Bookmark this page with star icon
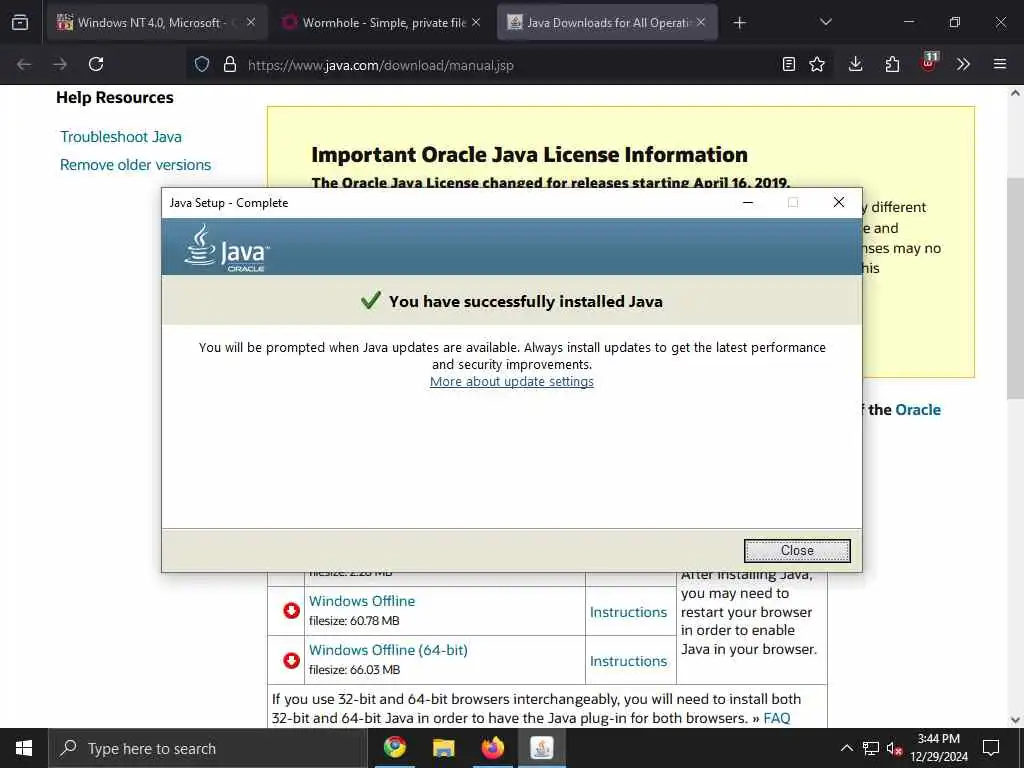 click(816, 64)
